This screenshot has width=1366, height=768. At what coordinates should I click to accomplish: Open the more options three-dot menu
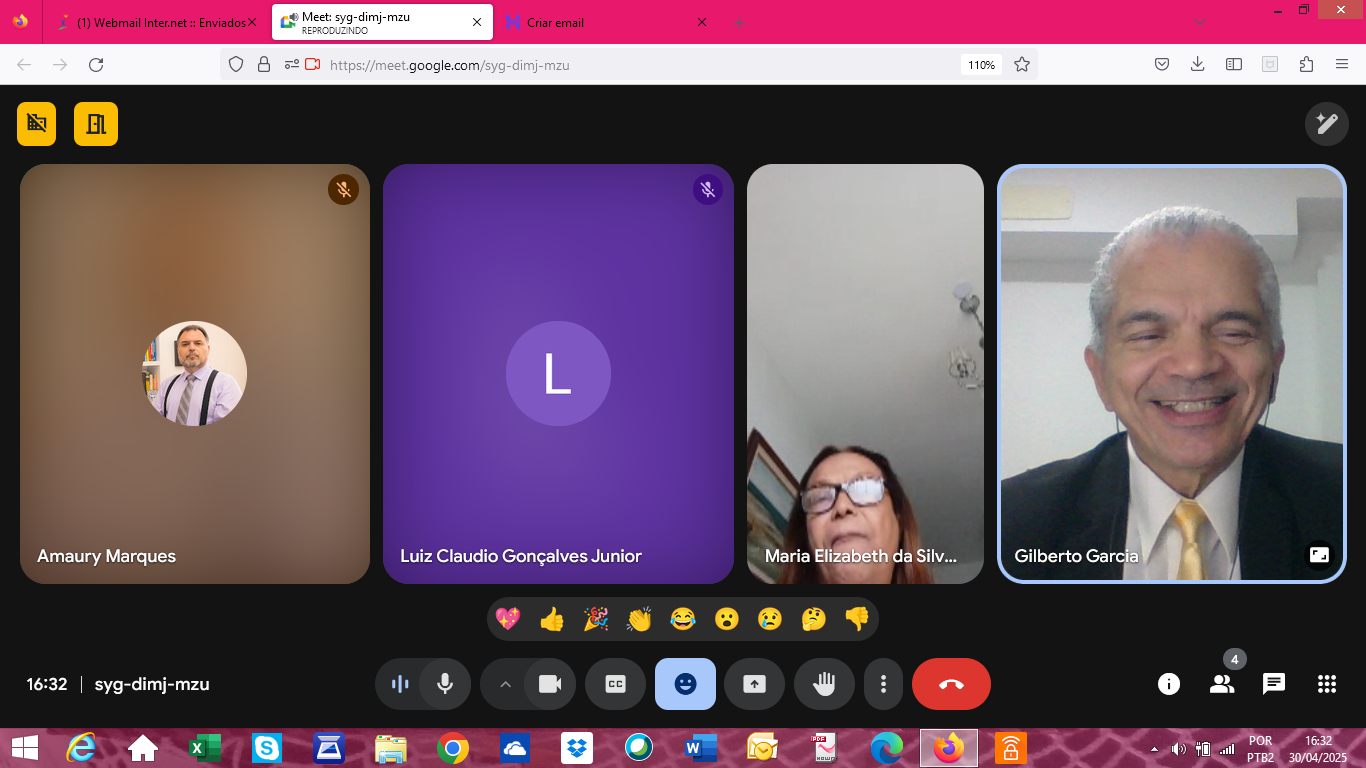tap(883, 684)
